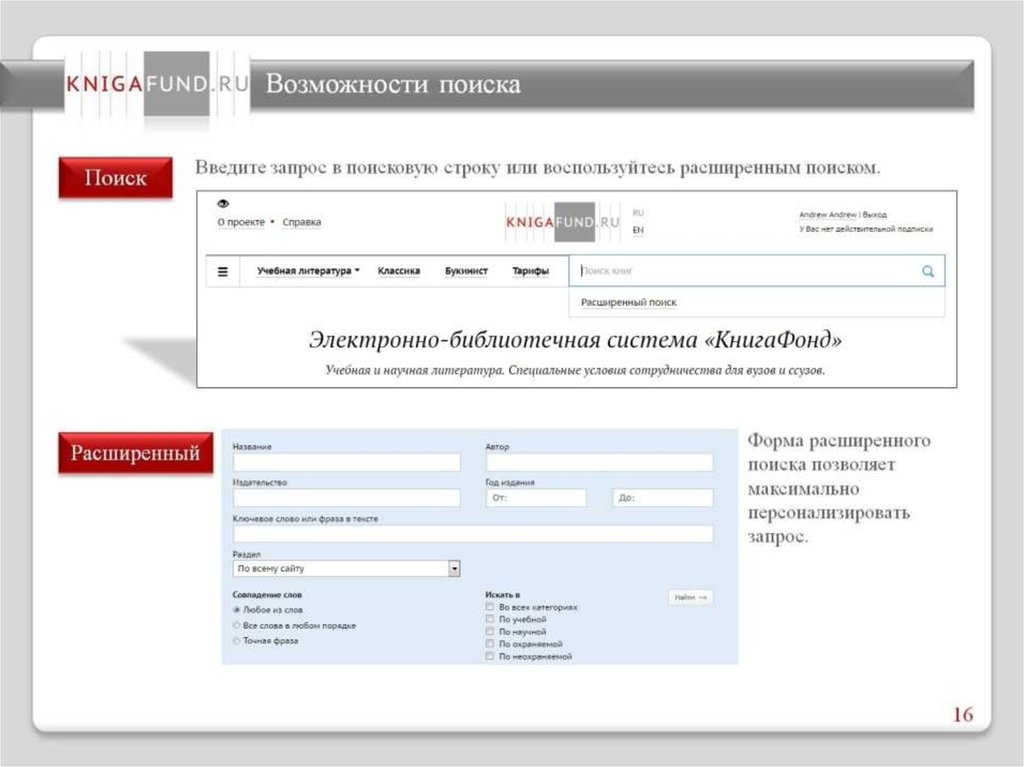Open the Справка help link
The image size is (1024, 767).
302,222
